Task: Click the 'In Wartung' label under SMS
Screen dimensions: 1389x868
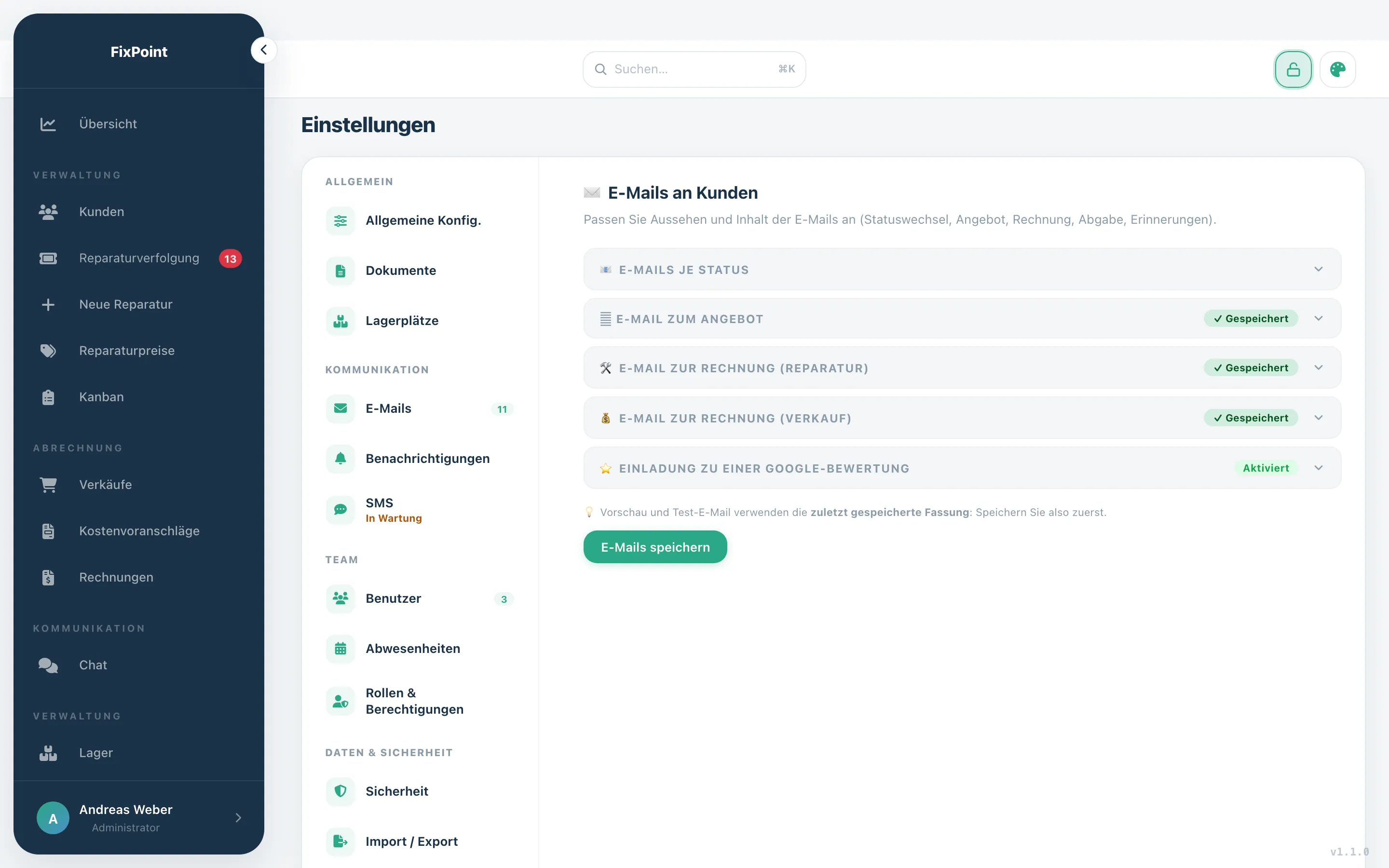Action: 394,518
